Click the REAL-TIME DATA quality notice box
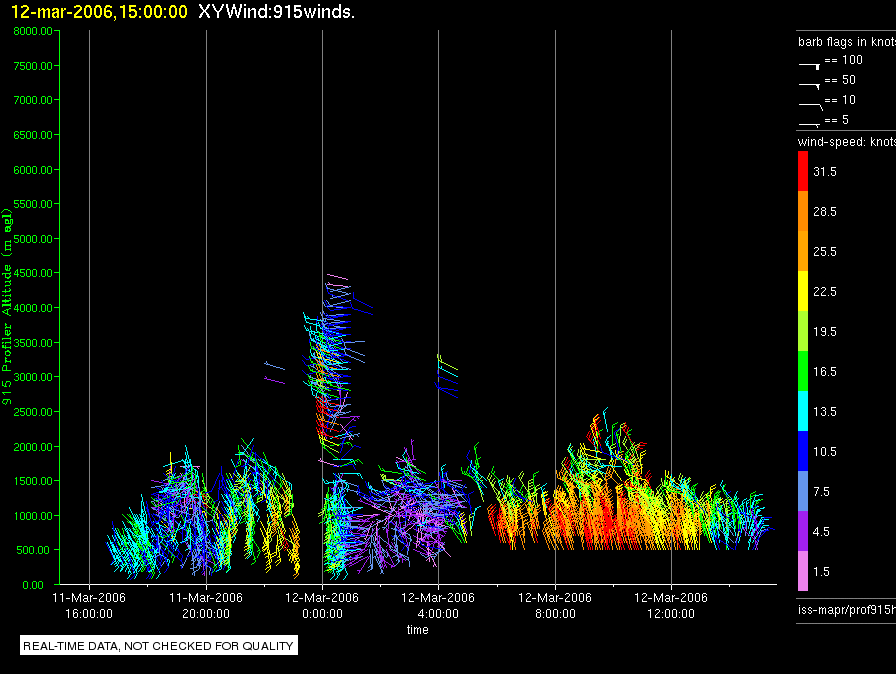Viewport: 896px width, 674px height. coord(159,645)
